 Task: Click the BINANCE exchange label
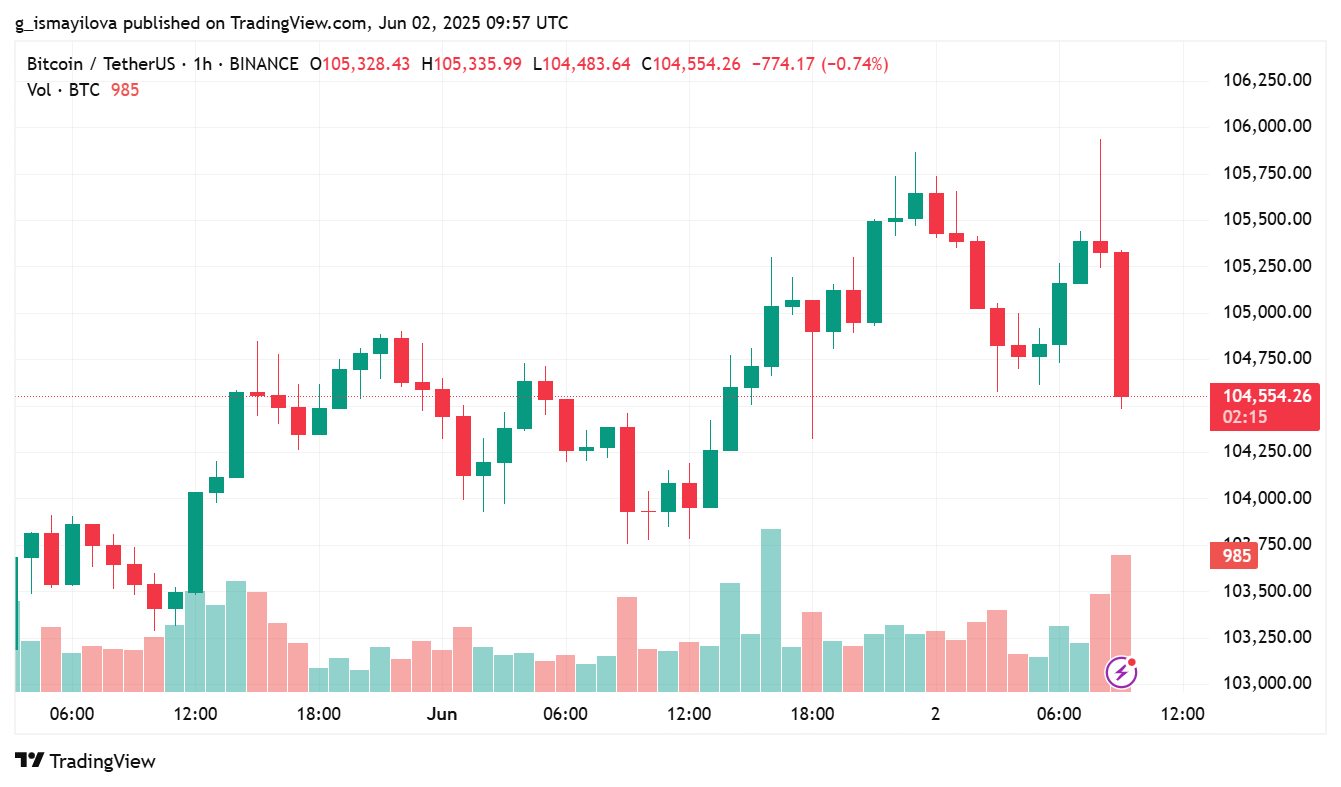tap(264, 64)
